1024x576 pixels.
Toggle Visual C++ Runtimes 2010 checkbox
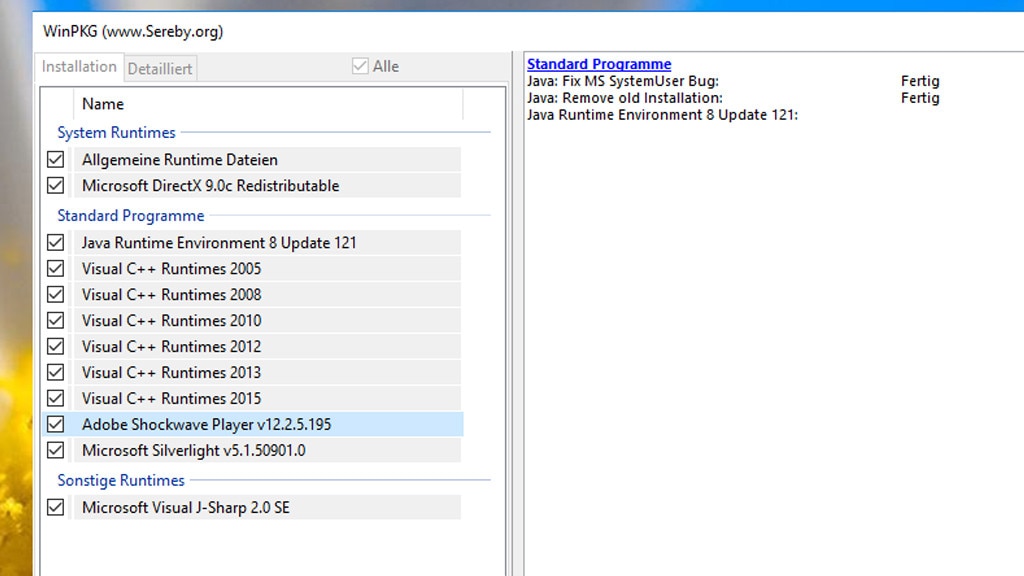(56, 321)
